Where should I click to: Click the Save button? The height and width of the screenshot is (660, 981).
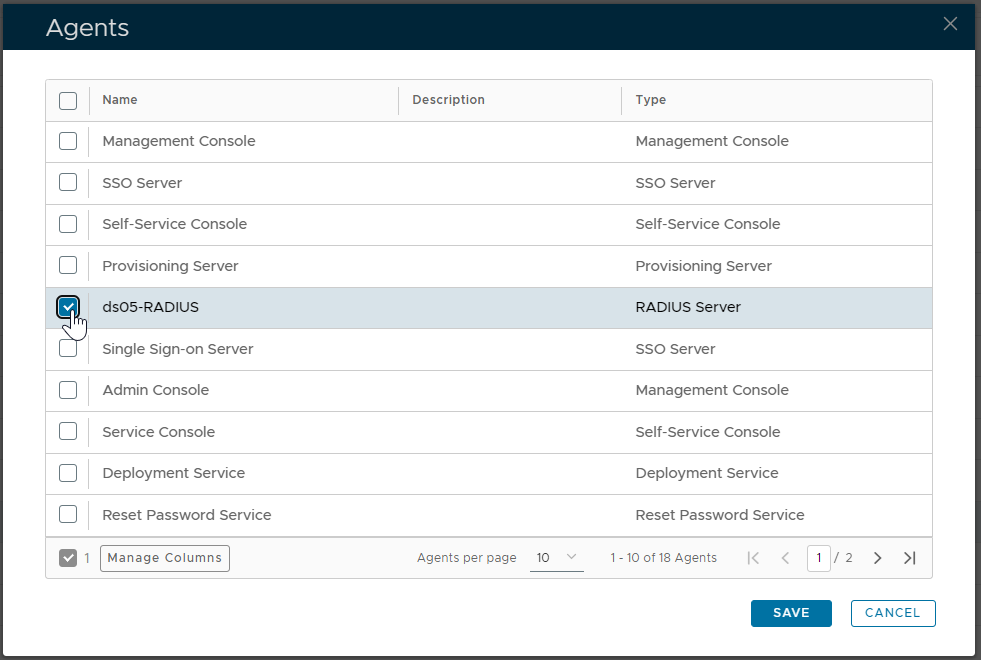(790, 613)
